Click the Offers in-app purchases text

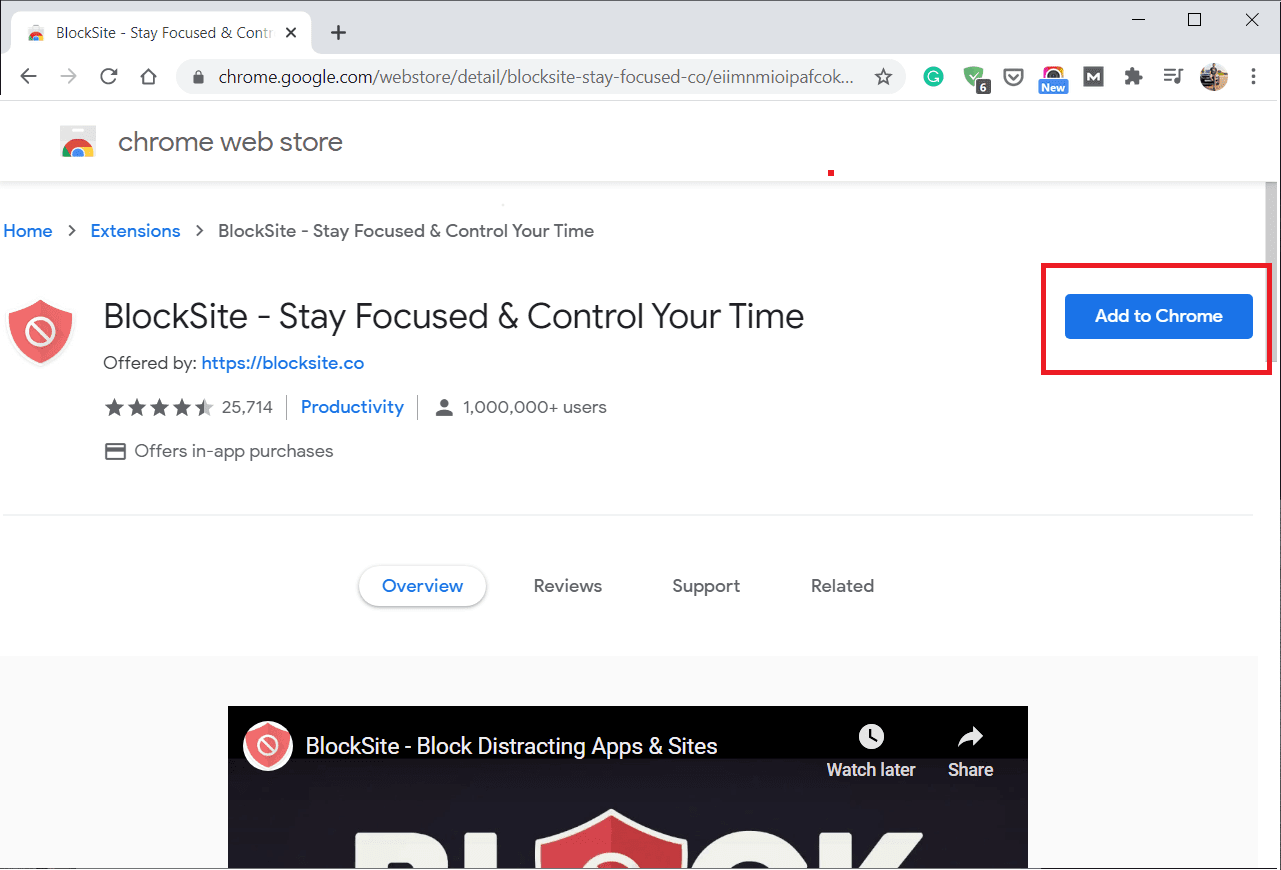[234, 451]
